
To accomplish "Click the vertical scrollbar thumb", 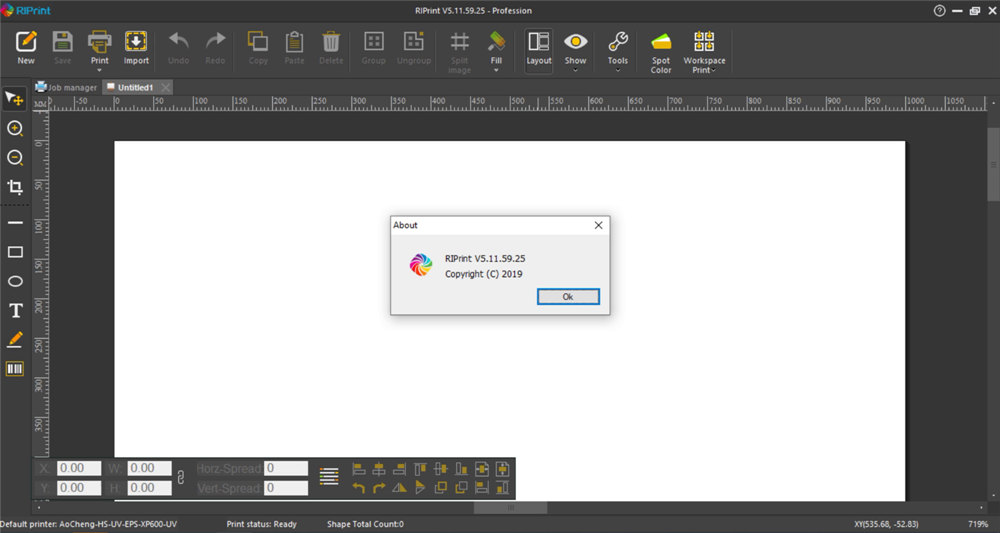I will click(x=993, y=164).
